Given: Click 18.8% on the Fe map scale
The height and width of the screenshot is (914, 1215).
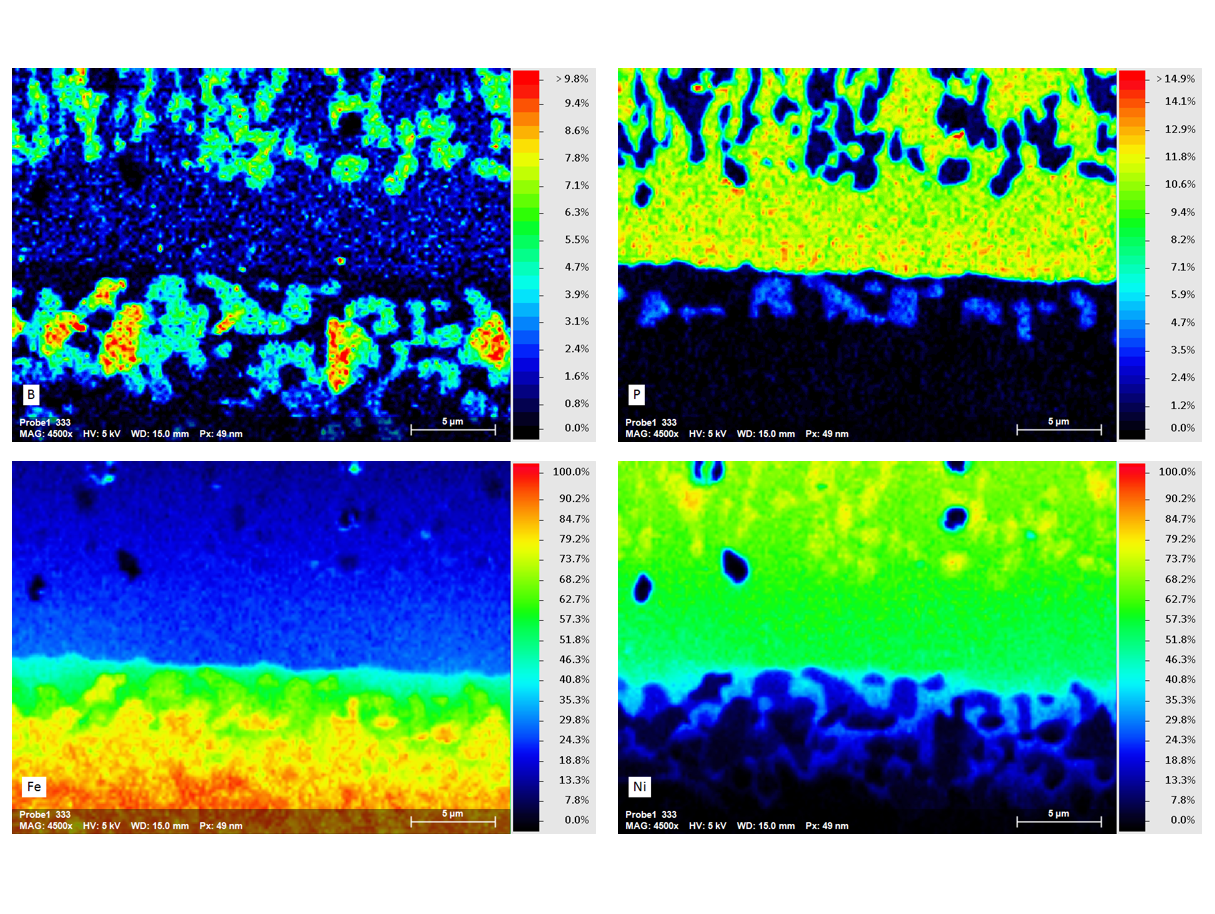Looking at the screenshot, I should (575, 759).
